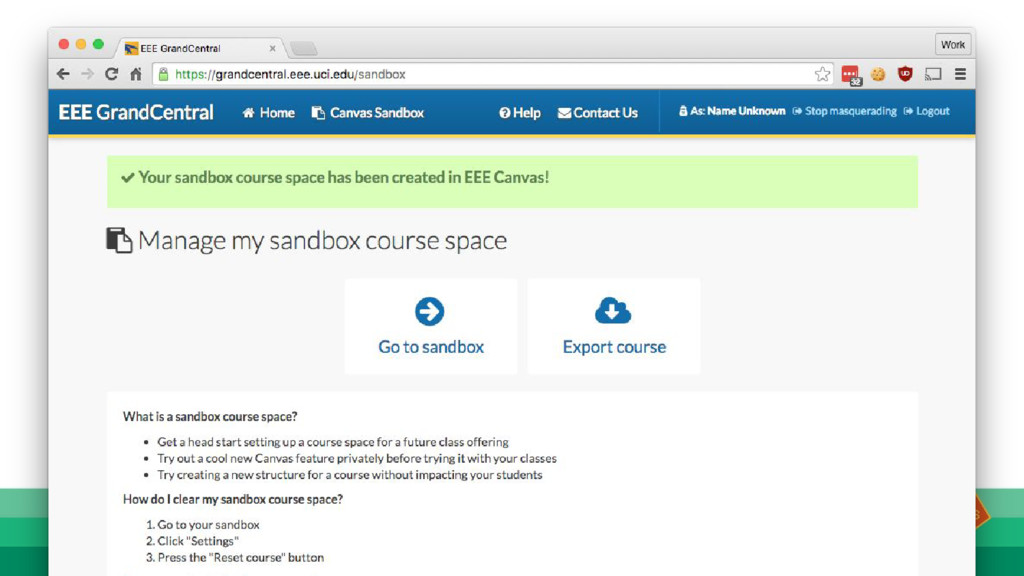Image resolution: width=1024 pixels, height=576 pixels.
Task: Close the EEE GrandCentral tab
Action: [x=272, y=48]
